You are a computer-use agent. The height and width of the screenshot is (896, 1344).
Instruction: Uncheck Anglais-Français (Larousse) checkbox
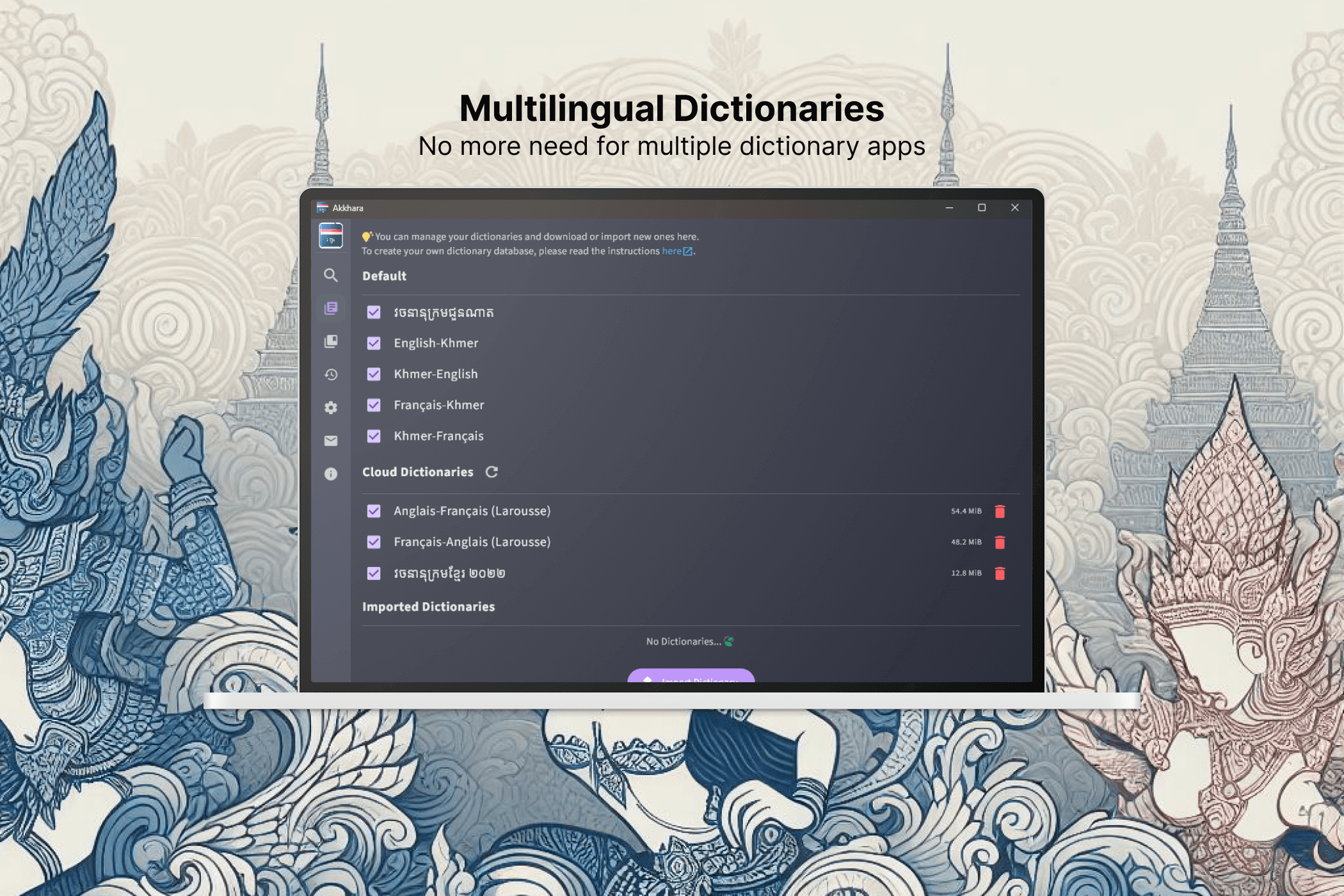(374, 511)
